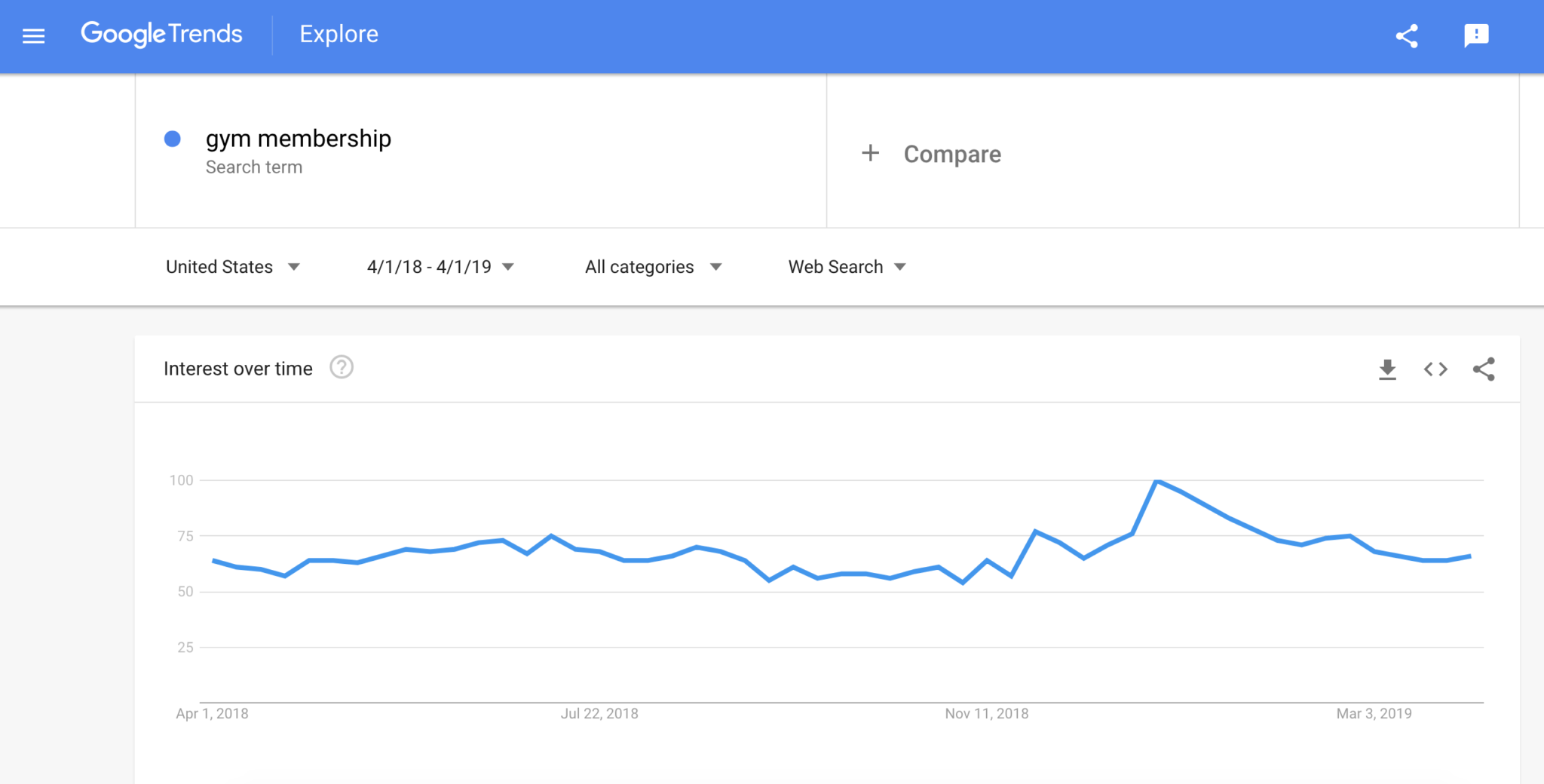The image size is (1544, 784).
Task: Click the Jul 22, 2018 axis label
Action: (x=599, y=713)
